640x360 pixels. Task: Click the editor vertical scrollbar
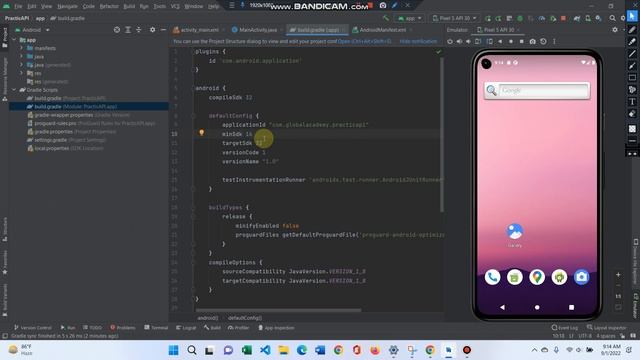click(442, 135)
